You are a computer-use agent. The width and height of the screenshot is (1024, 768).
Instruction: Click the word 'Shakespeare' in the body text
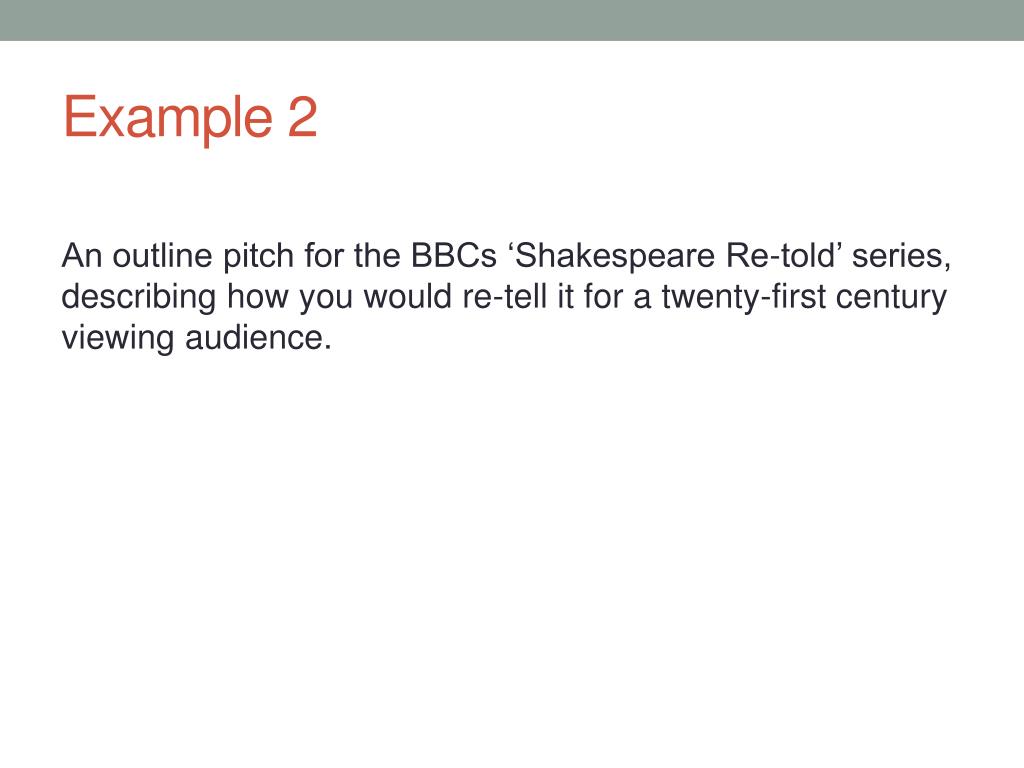pos(615,257)
